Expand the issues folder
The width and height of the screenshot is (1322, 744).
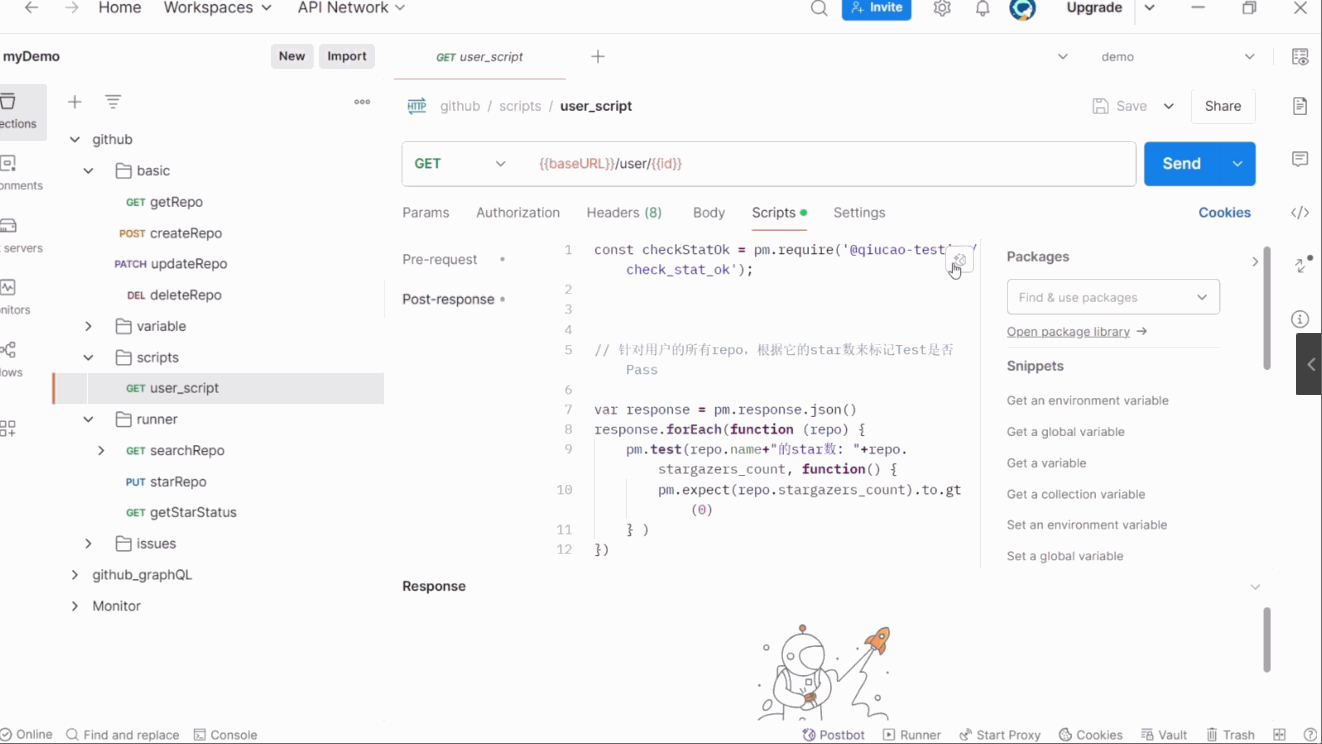click(x=89, y=544)
